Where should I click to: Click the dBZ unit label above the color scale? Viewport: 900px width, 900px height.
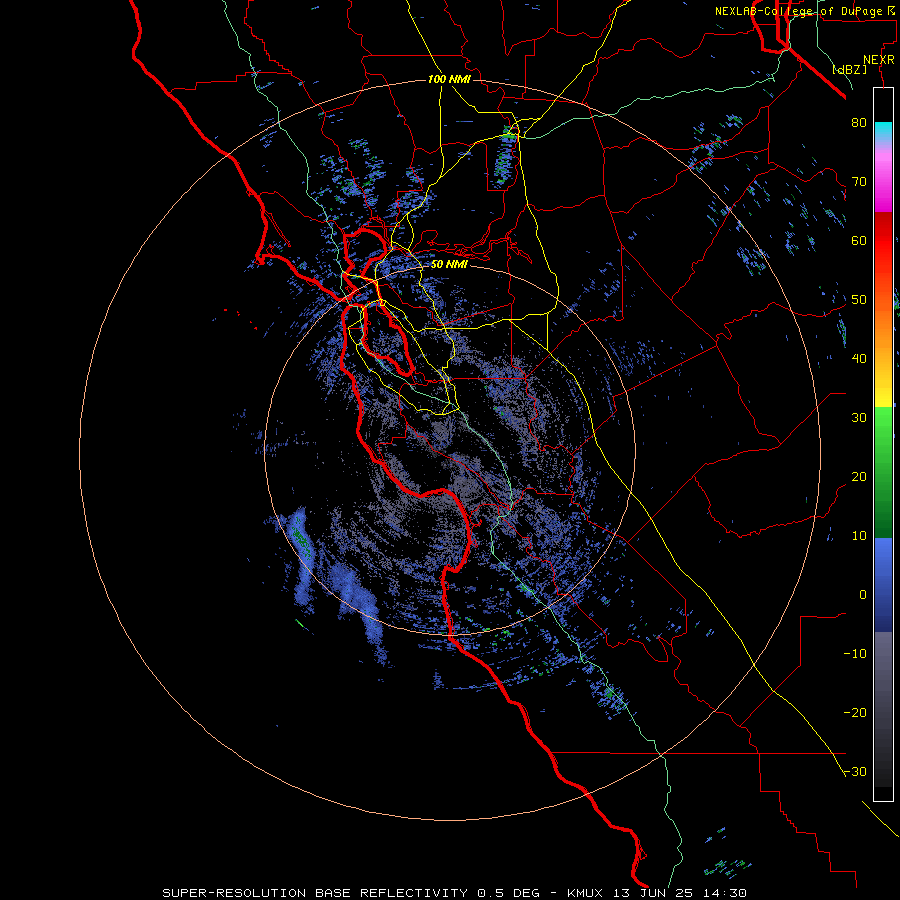tap(849, 70)
